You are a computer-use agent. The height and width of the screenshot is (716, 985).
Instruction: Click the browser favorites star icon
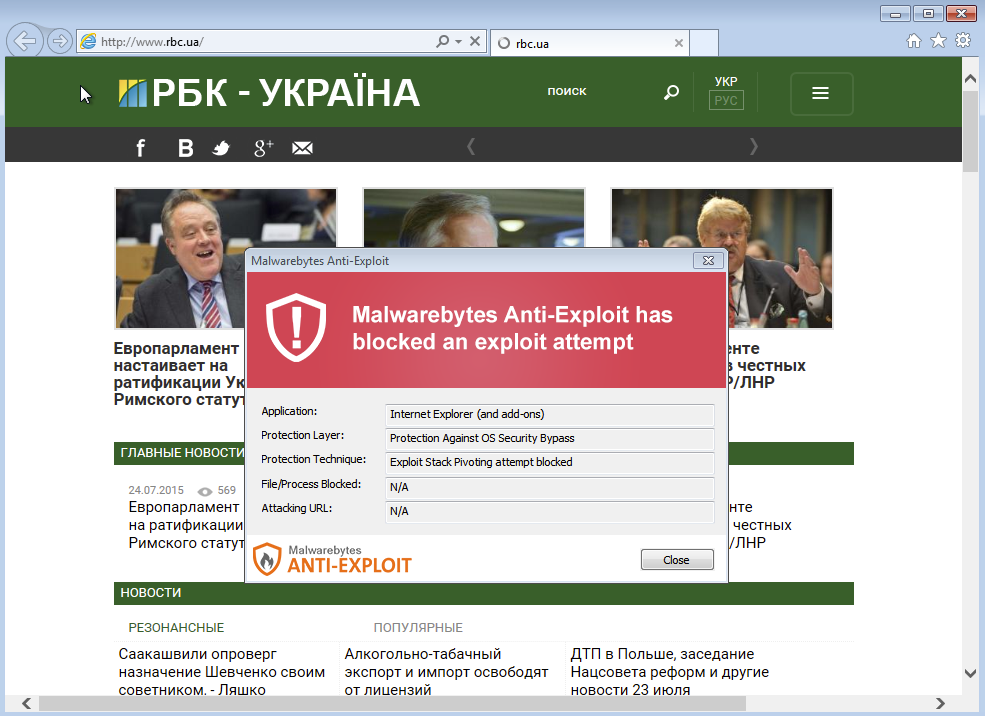938,41
